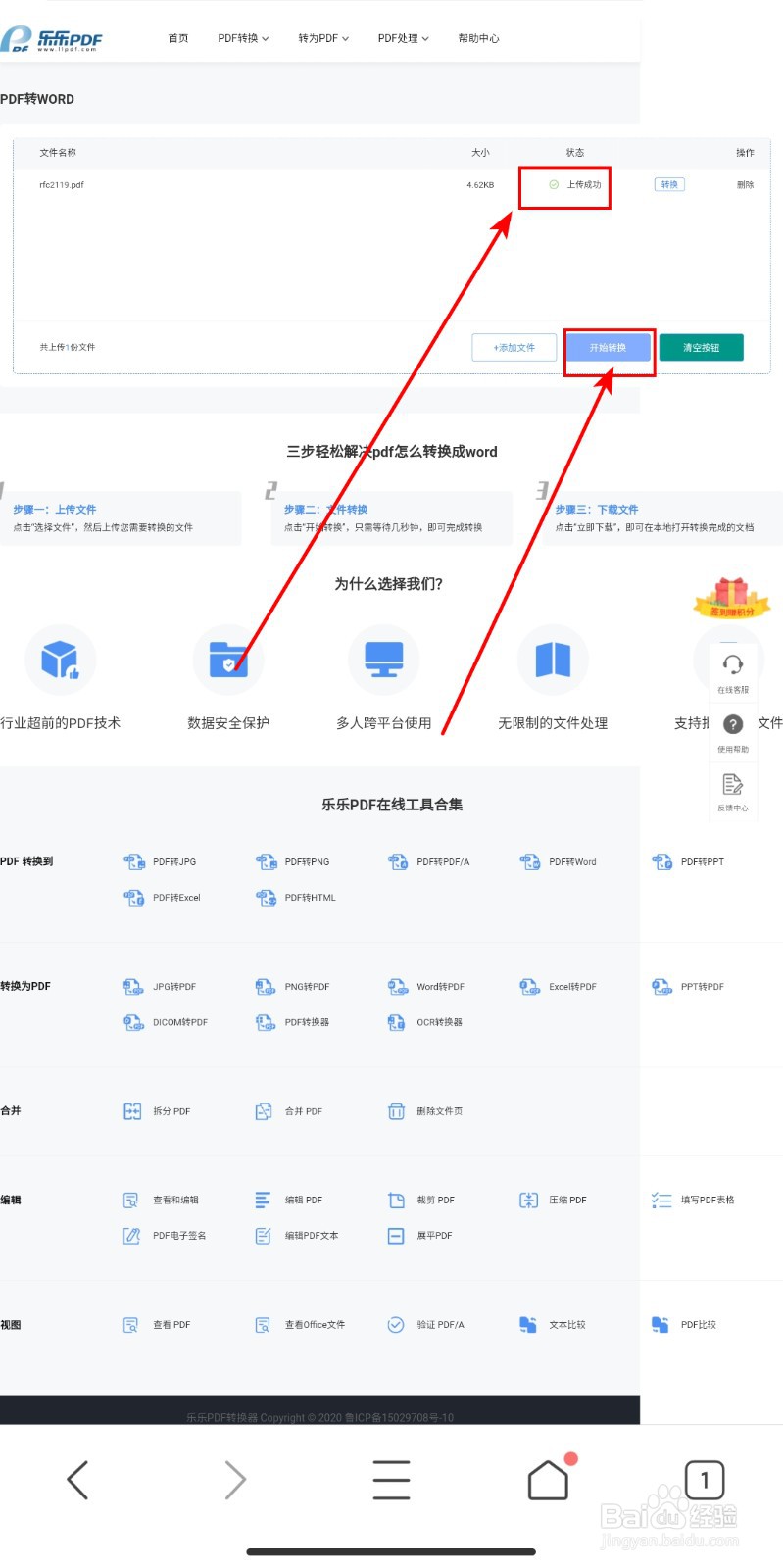The width and height of the screenshot is (783, 1568).
Task: Click the 上传成功 status text
Action: pos(584,184)
